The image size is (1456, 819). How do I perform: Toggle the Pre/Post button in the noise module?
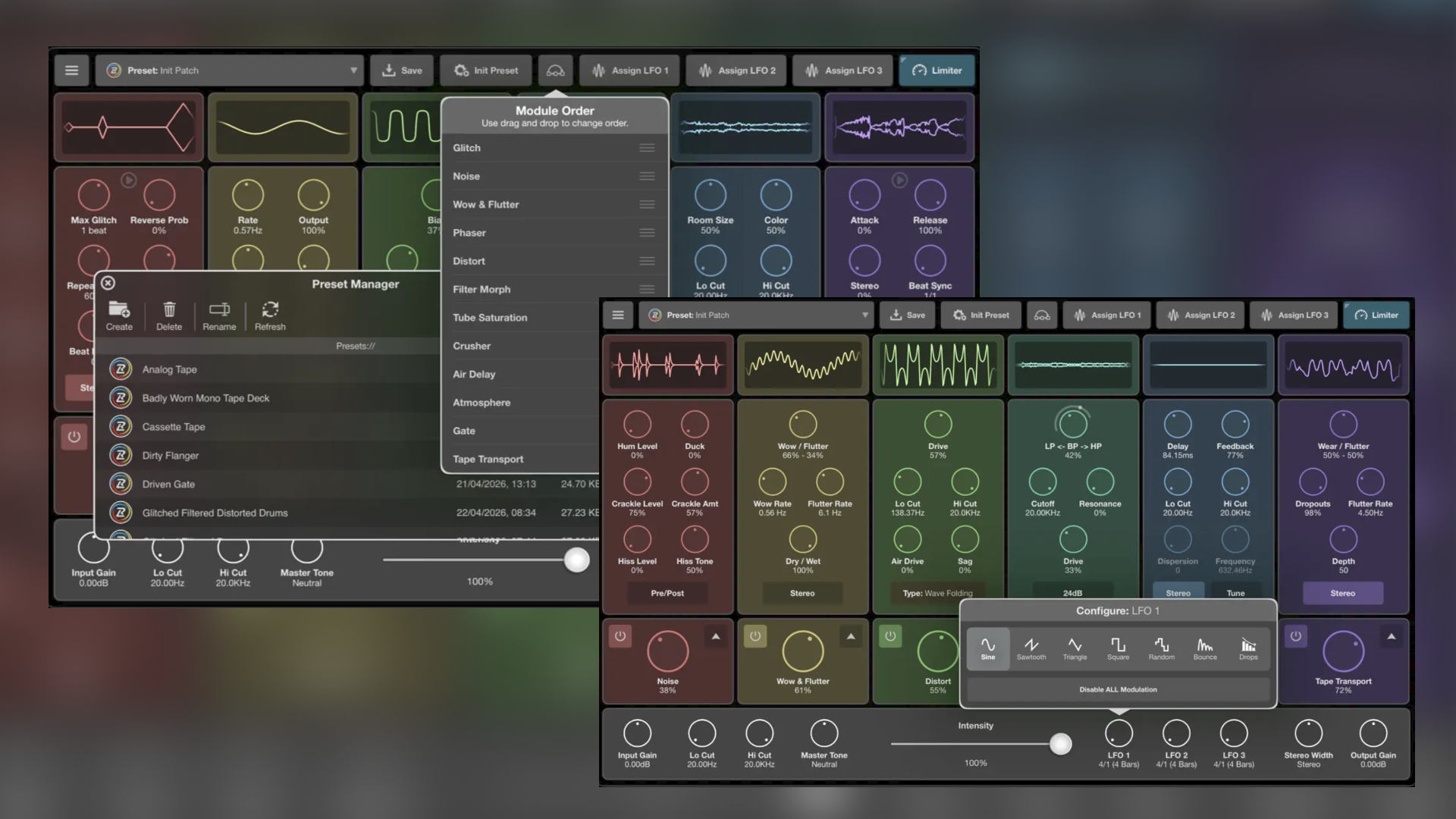(x=667, y=593)
